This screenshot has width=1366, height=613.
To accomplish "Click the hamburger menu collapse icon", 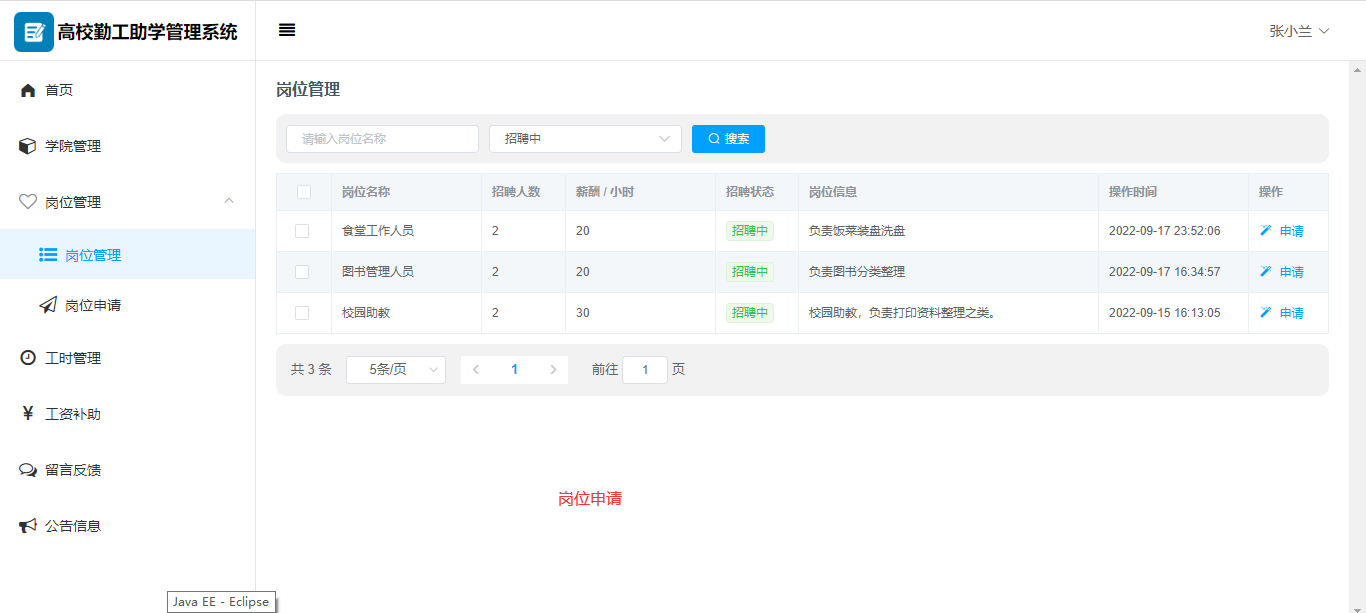I will coord(287,30).
